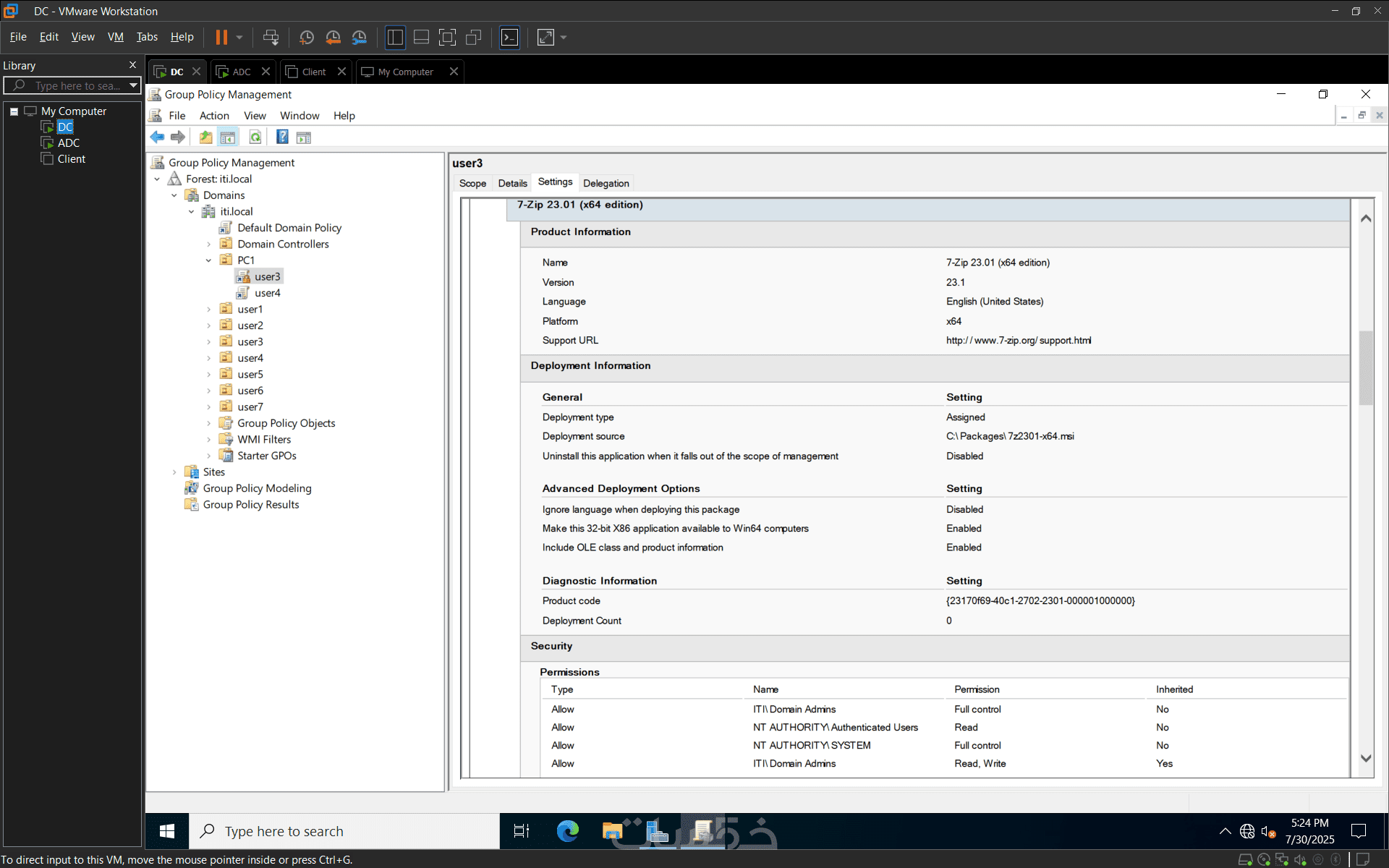Toggle the thumbnail bar view button
The width and height of the screenshot is (1389, 868).
[x=421, y=37]
